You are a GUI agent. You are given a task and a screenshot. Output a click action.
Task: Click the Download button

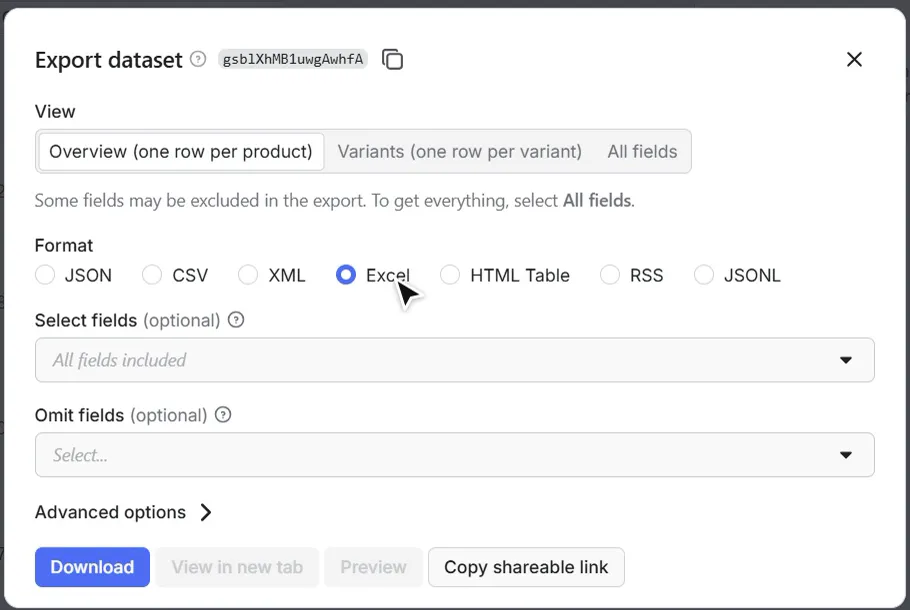[x=92, y=567]
